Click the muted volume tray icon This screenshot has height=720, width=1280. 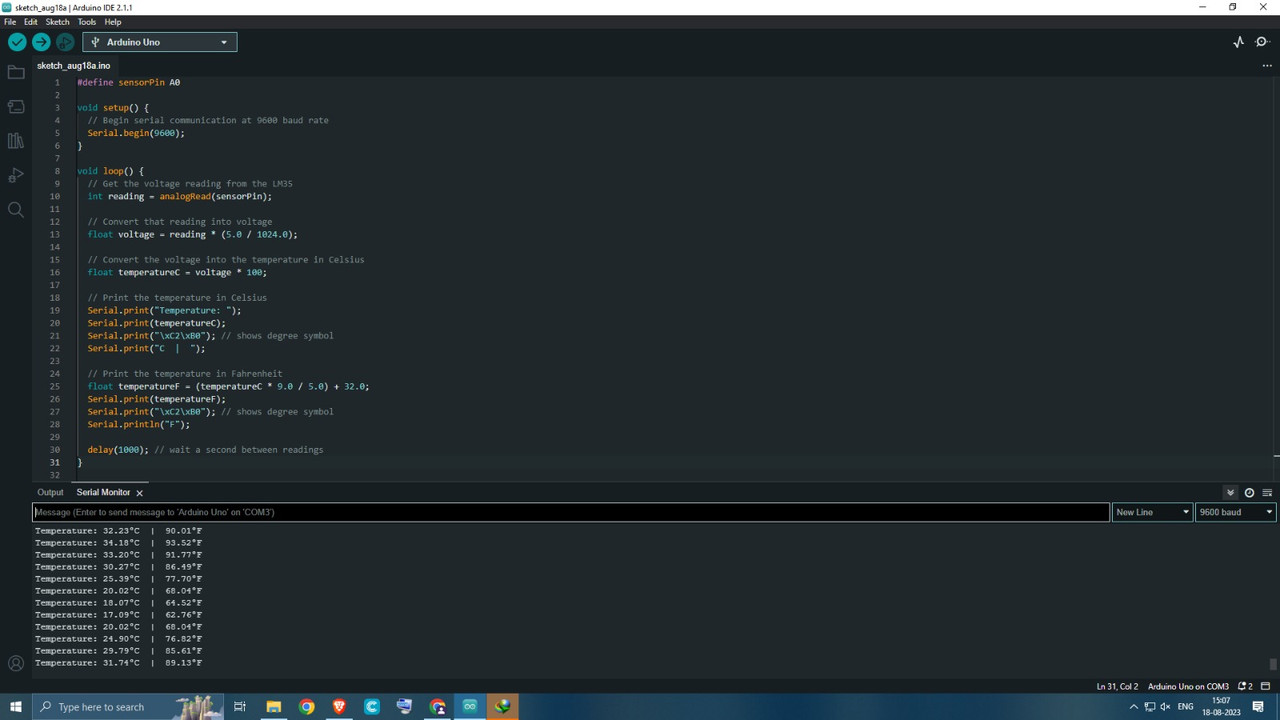click(x=1165, y=707)
